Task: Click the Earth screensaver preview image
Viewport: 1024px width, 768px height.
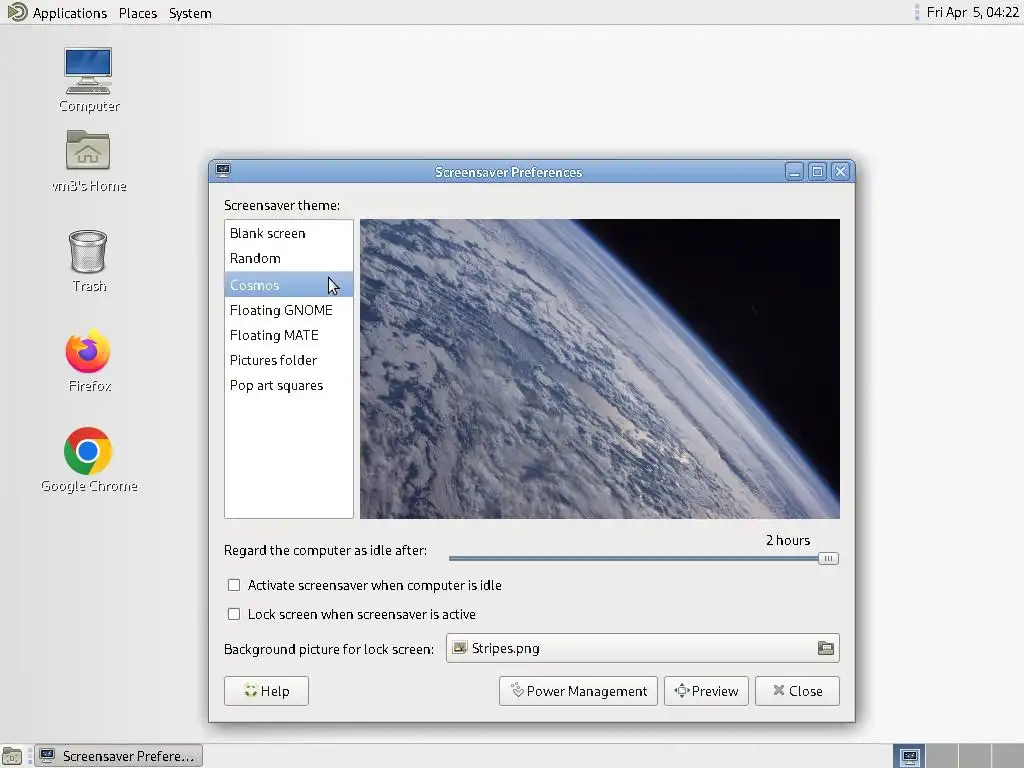Action: [x=600, y=369]
